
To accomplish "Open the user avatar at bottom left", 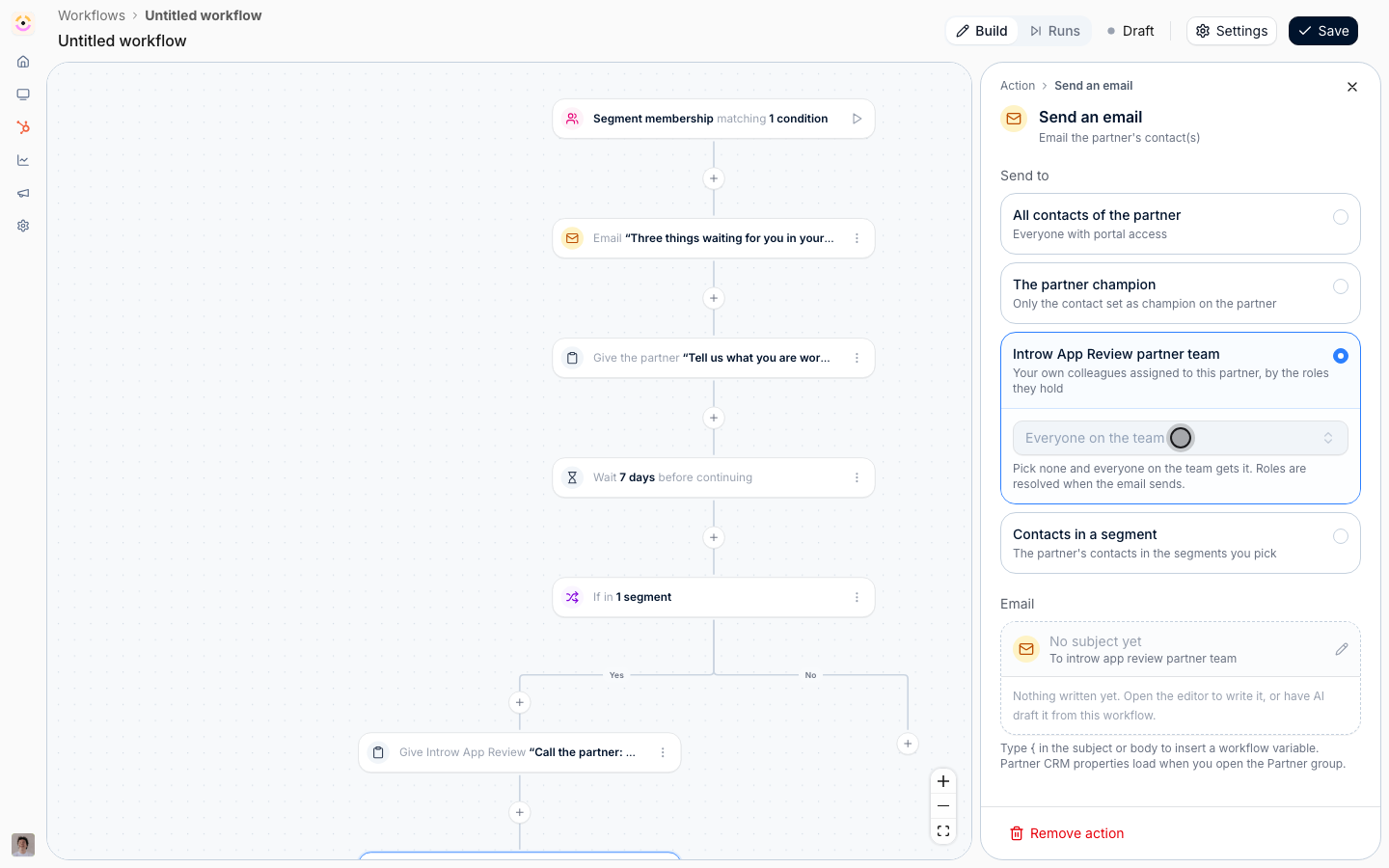I will pyautogui.click(x=23, y=845).
